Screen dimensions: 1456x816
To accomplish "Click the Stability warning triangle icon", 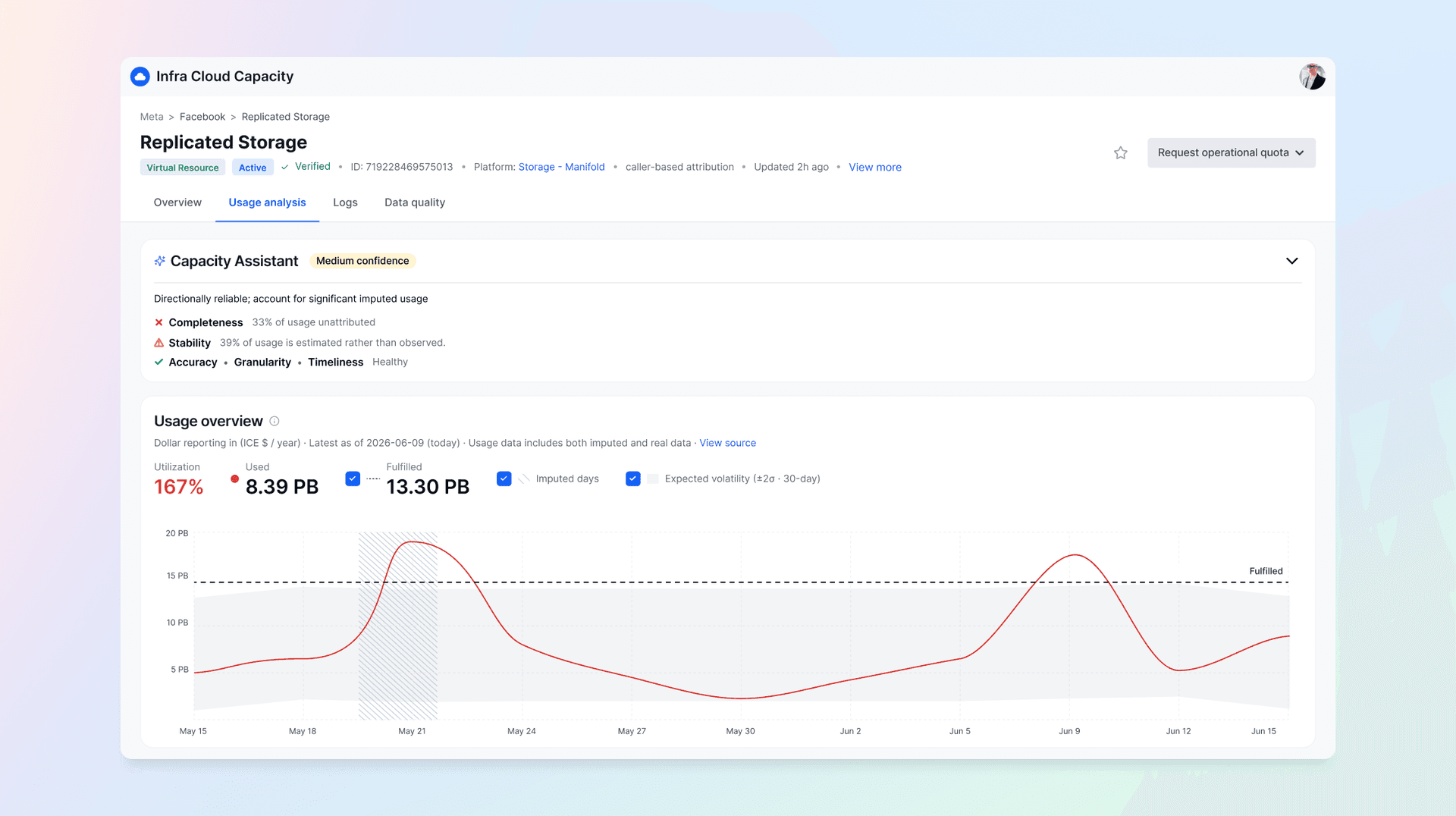I will pyautogui.click(x=158, y=343).
